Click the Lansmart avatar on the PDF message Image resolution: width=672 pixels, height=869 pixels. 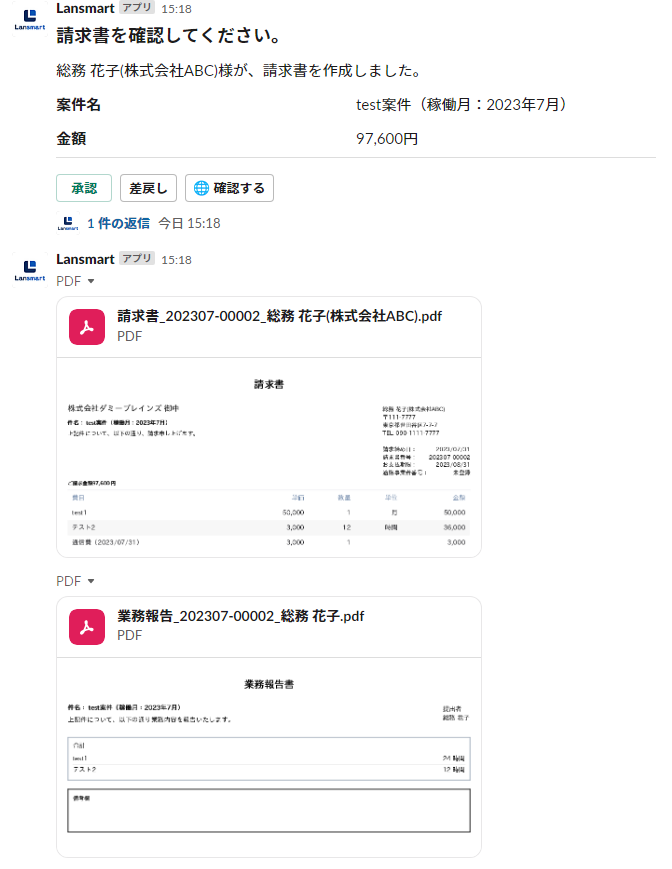click(30, 270)
